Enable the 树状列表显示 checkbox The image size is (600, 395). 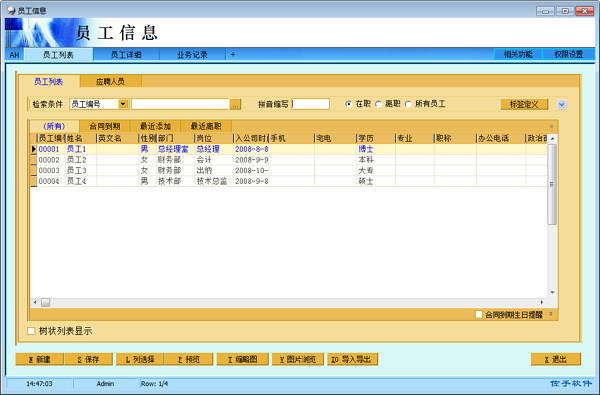pos(31,331)
